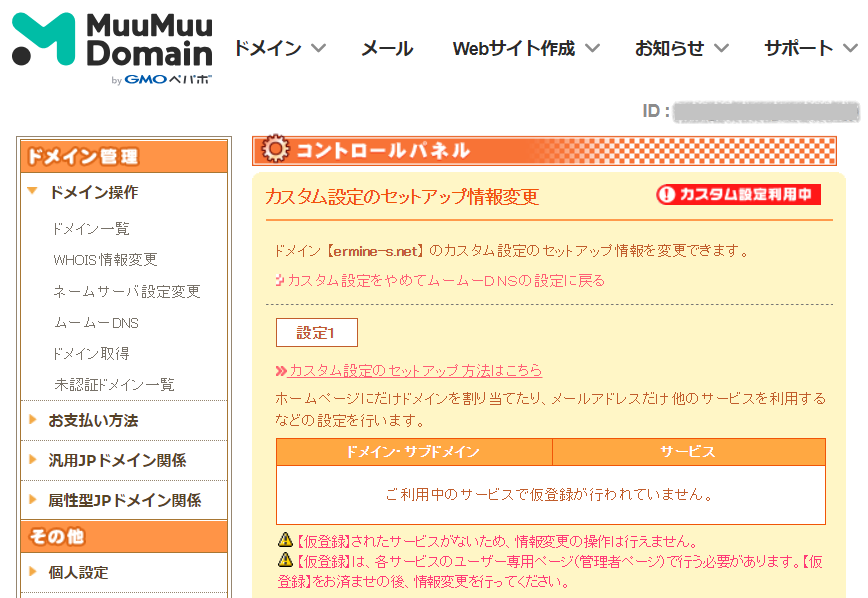The height and width of the screenshot is (598, 868).
Task: Select ドメイン取得 in sidebar
Action: [x=91, y=353]
